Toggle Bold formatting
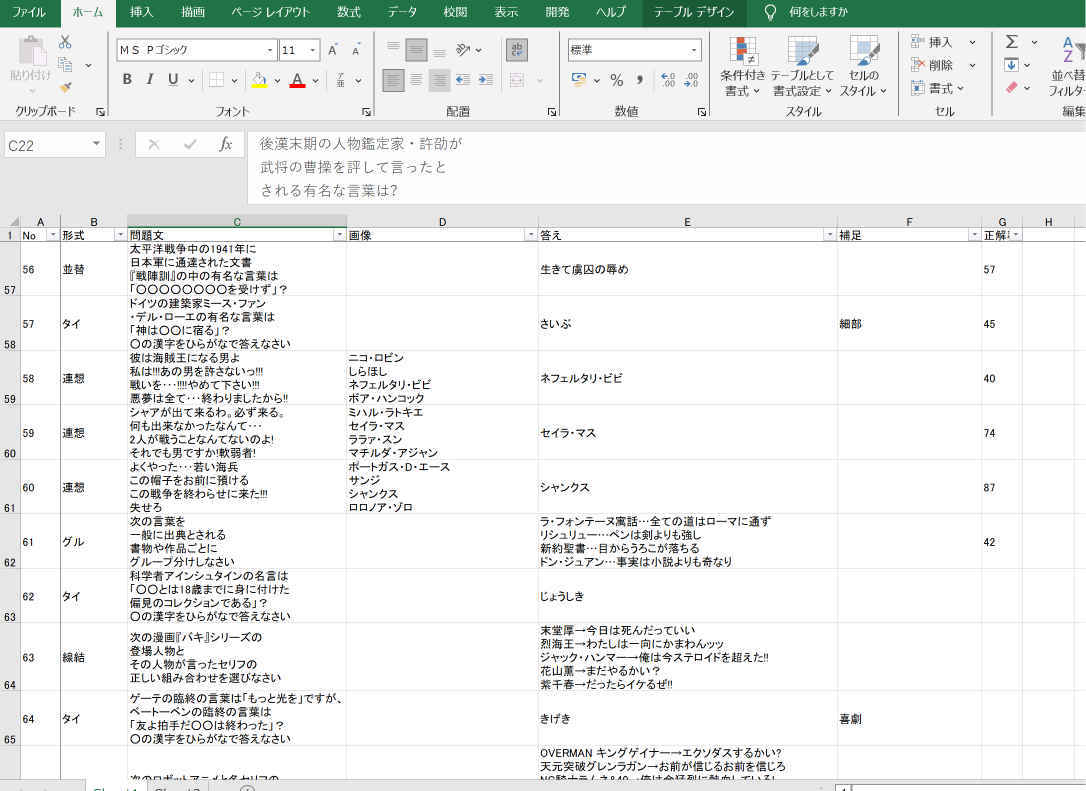Viewport: 1086px width, 791px height. click(x=127, y=80)
